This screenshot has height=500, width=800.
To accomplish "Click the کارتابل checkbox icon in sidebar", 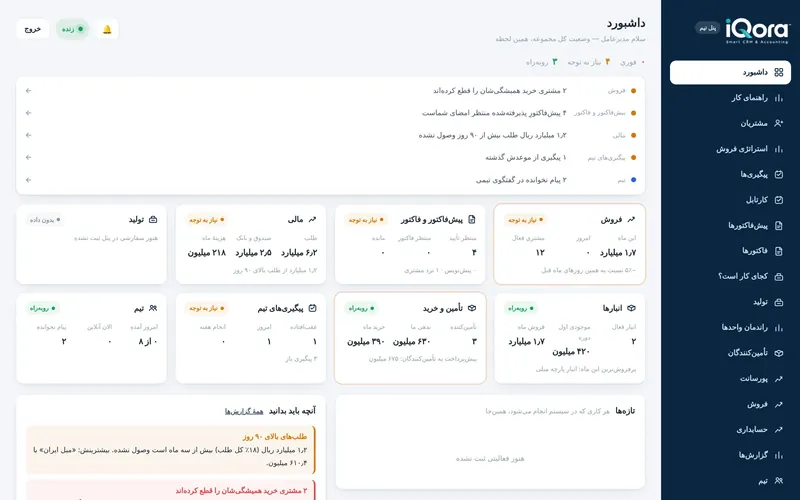I will (779, 200).
